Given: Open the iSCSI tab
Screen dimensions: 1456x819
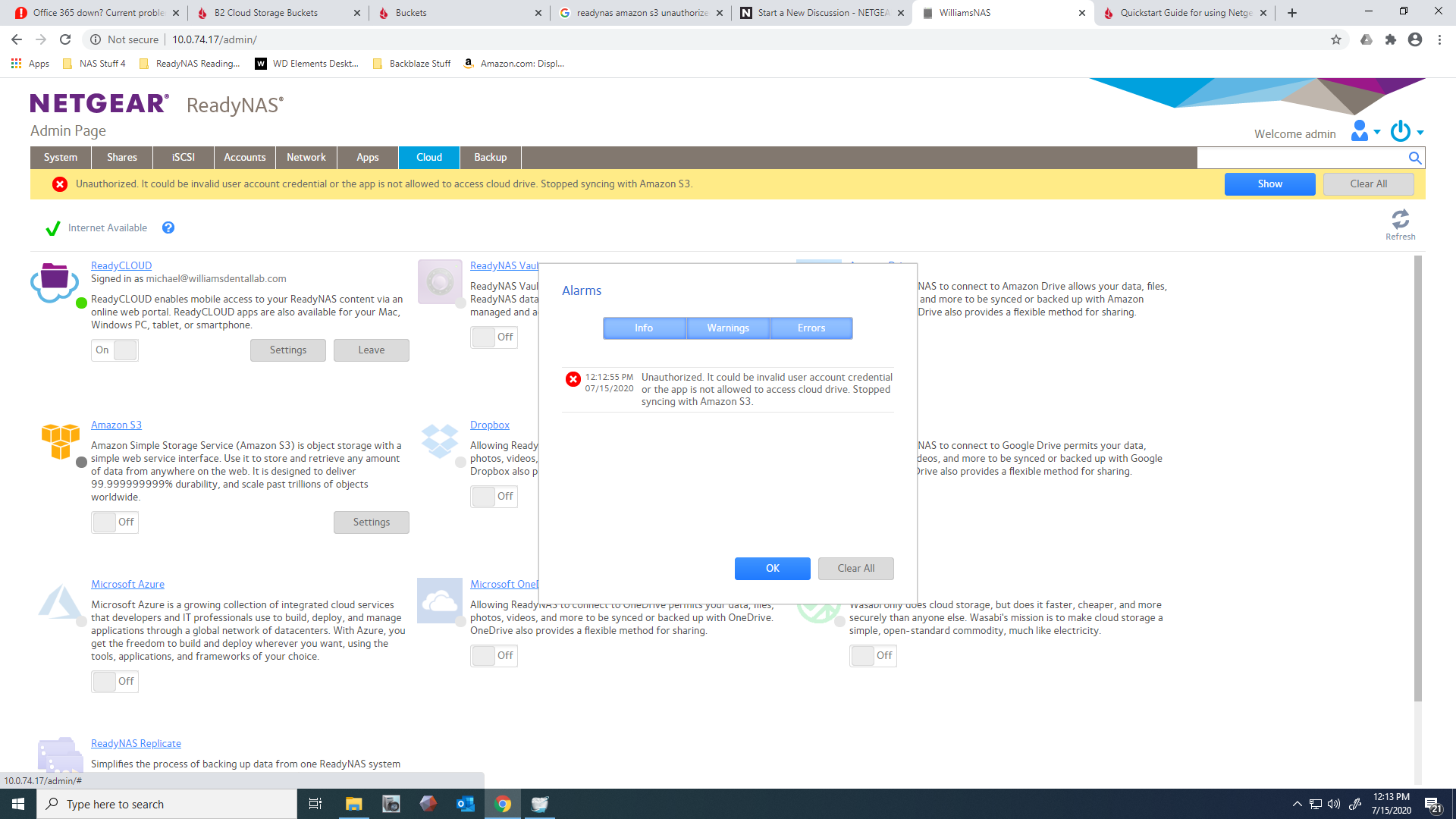Looking at the screenshot, I should [x=184, y=158].
